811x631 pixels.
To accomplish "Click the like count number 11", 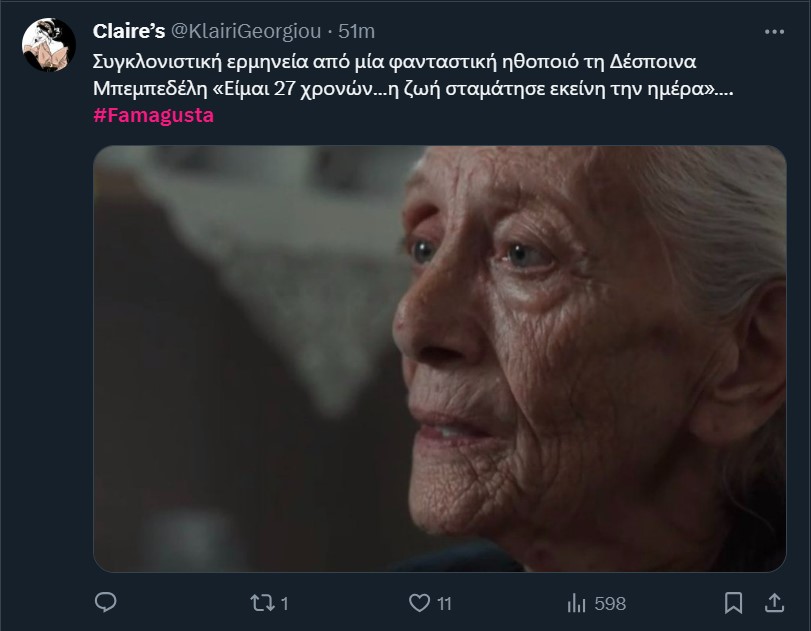I will click(x=444, y=604).
